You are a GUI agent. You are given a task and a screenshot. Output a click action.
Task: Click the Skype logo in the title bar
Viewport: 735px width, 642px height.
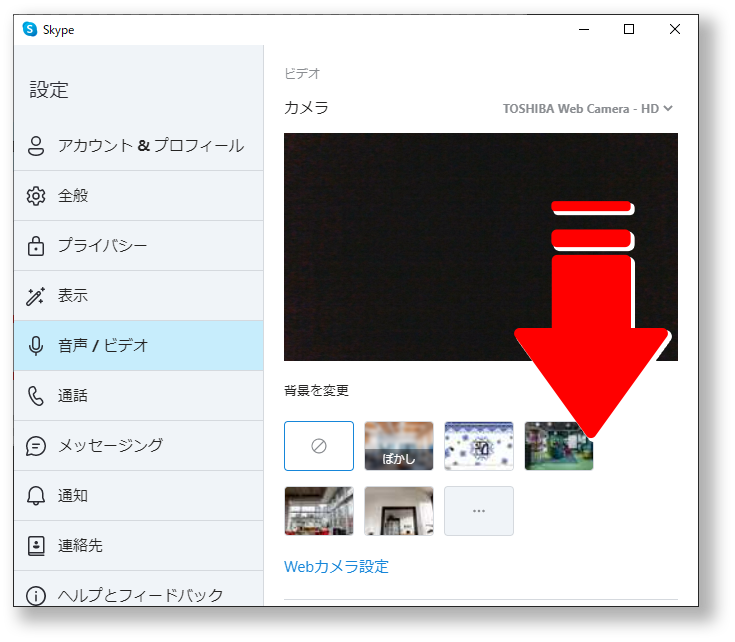pyautogui.click(x=30, y=30)
